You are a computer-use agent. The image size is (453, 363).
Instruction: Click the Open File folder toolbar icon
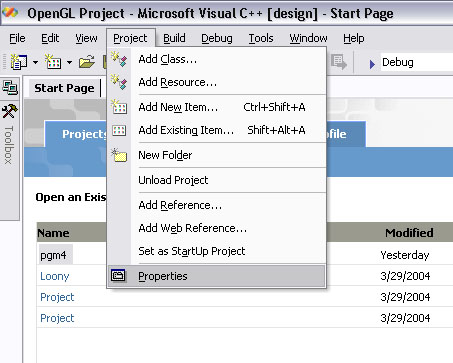pyautogui.click(x=87, y=62)
